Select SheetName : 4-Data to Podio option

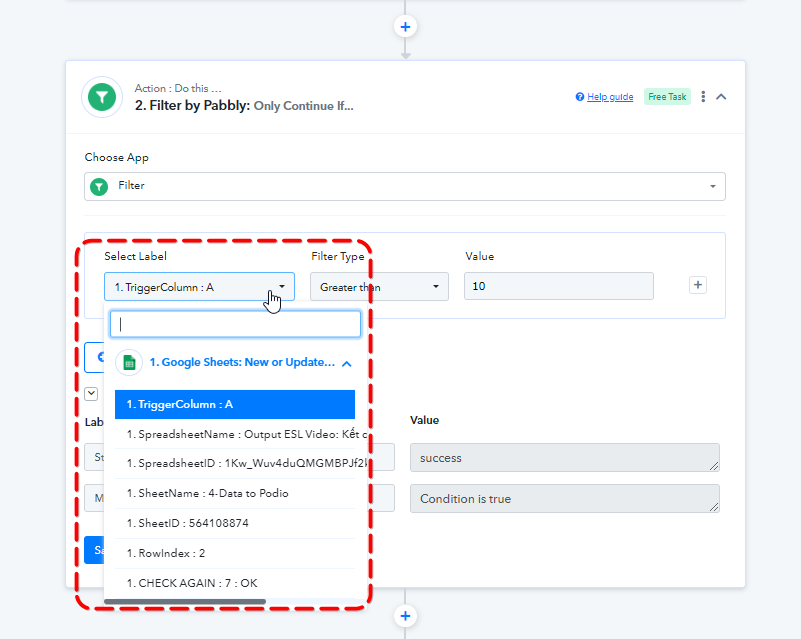coord(235,493)
